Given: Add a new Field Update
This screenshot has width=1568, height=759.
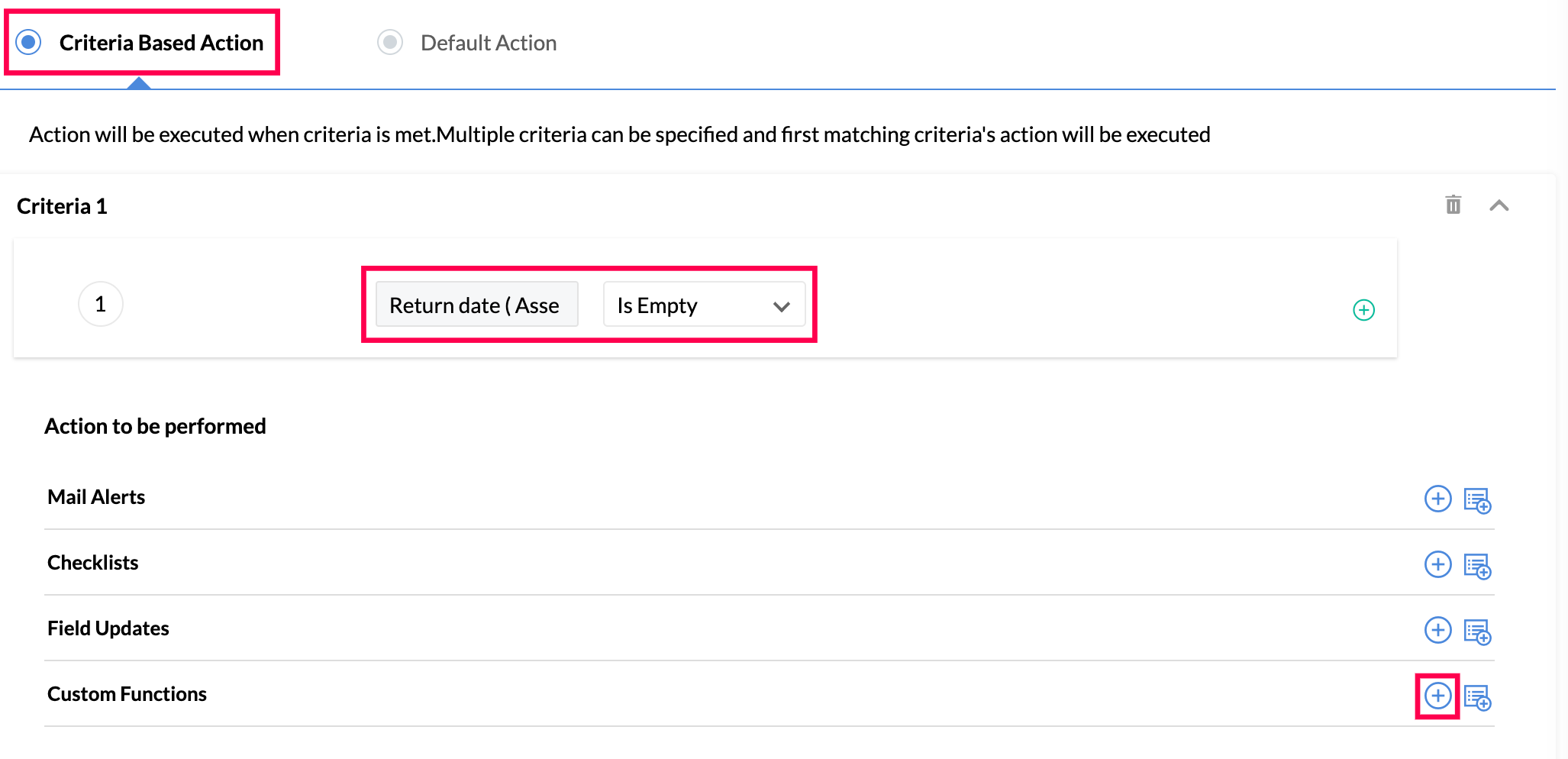Looking at the screenshot, I should (1437, 630).
